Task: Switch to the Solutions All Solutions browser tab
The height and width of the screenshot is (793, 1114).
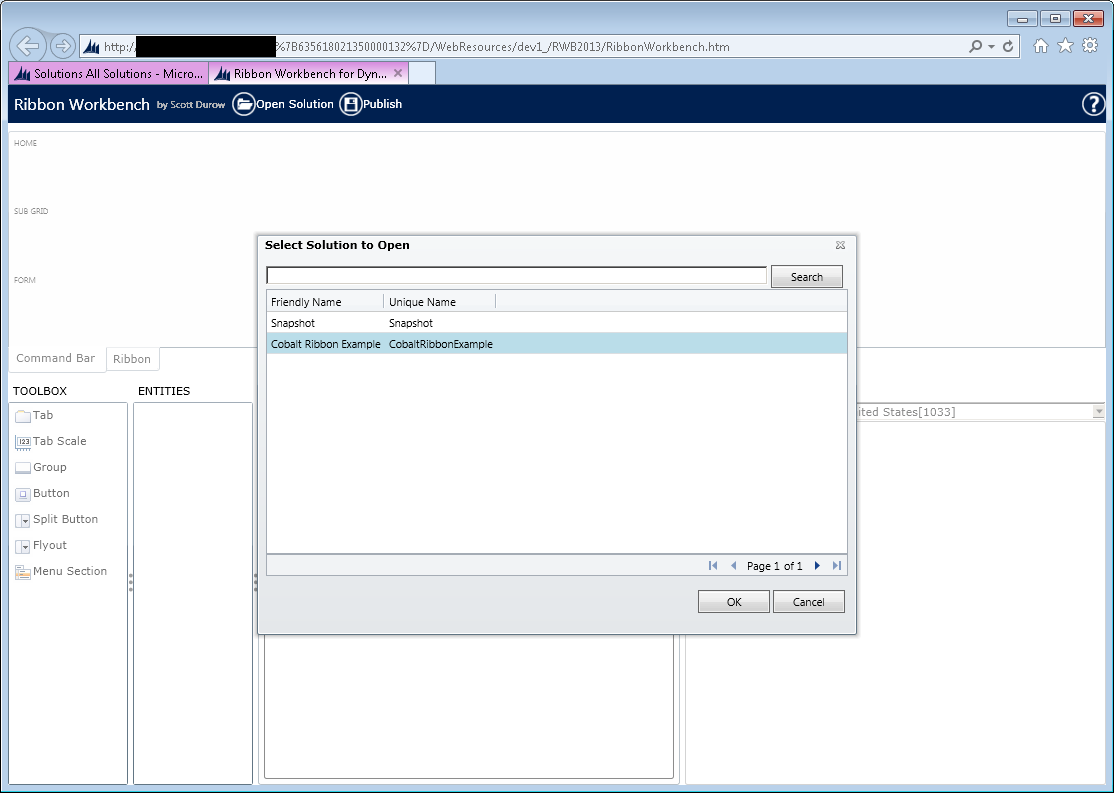Action: (108, 73)
